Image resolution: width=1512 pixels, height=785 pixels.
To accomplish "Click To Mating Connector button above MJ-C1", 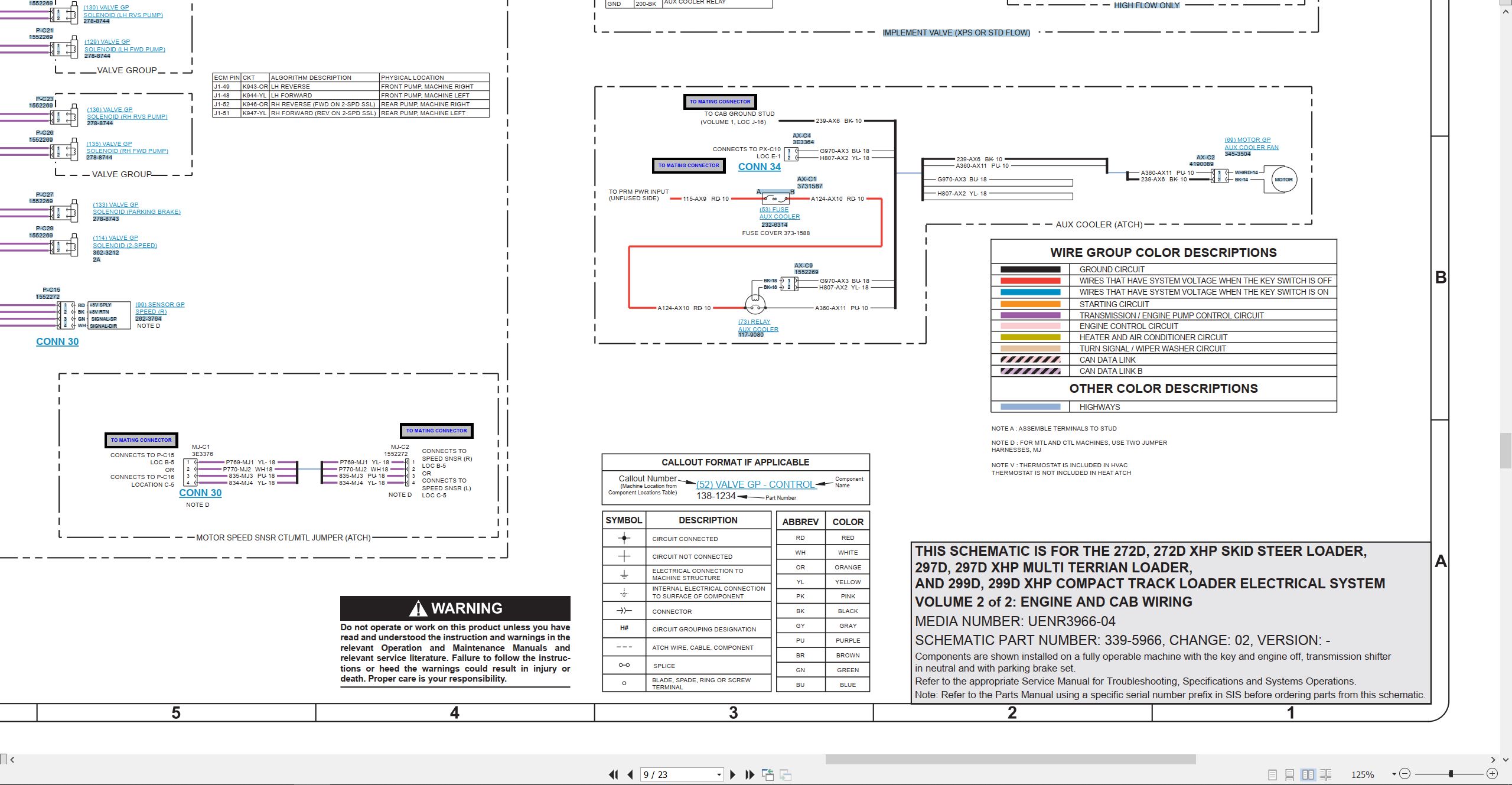I will click(x=141, y=440).
